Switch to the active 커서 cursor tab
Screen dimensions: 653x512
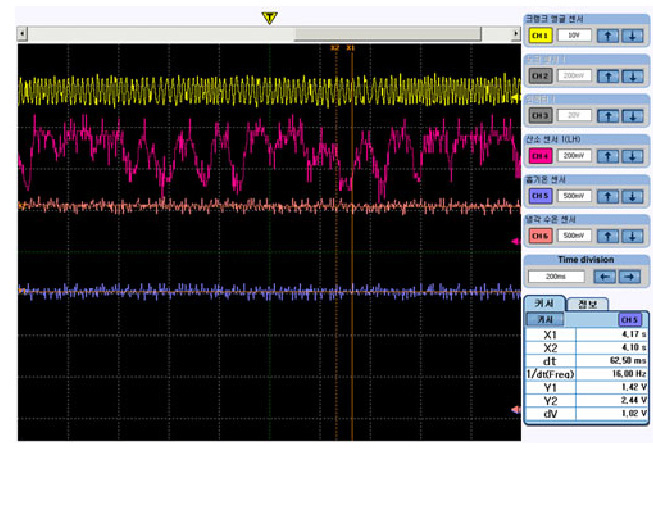point(544,303)
